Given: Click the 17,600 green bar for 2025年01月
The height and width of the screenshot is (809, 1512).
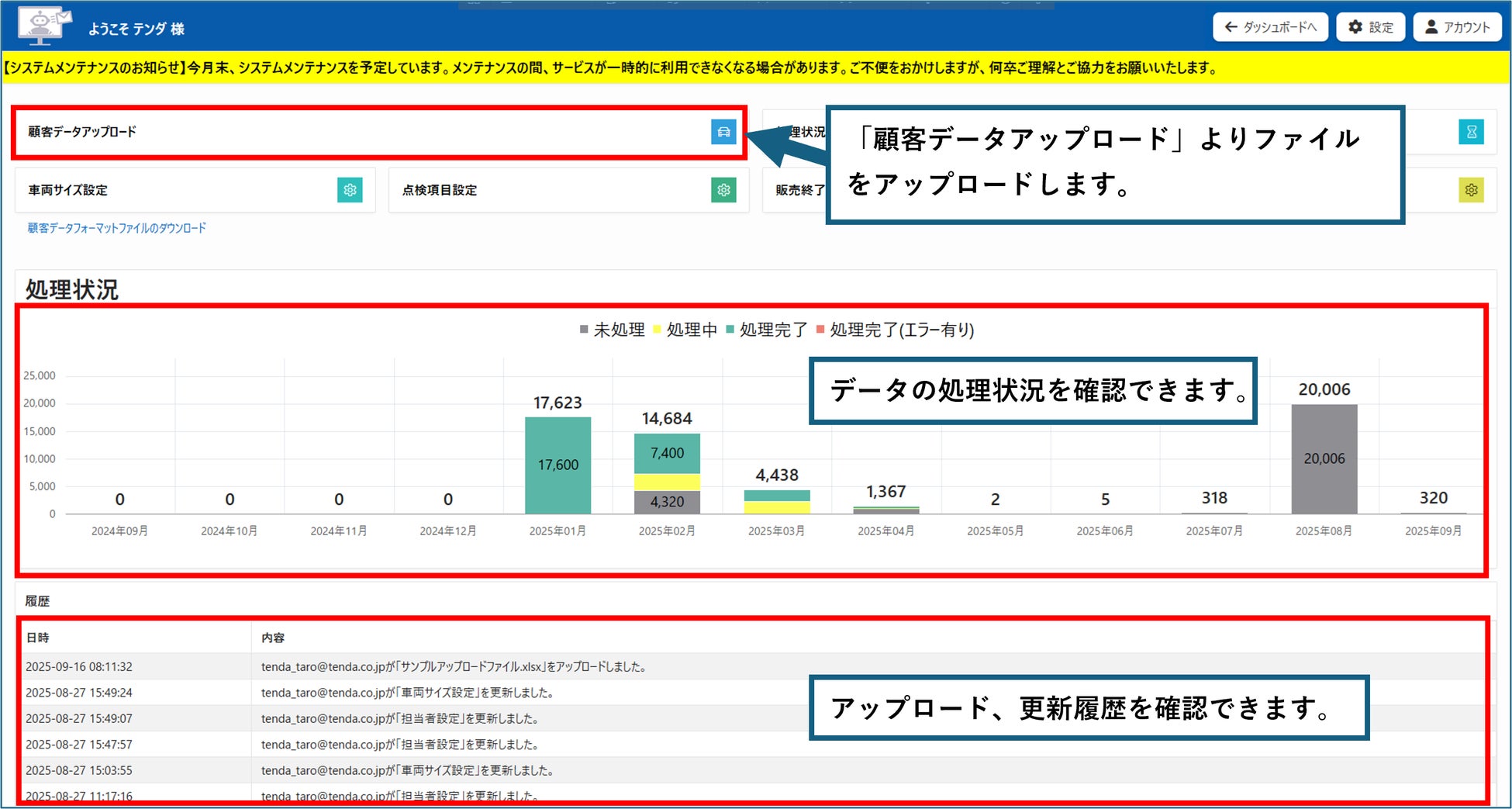Looking at the screenshot, I should (x=558, y=465).
